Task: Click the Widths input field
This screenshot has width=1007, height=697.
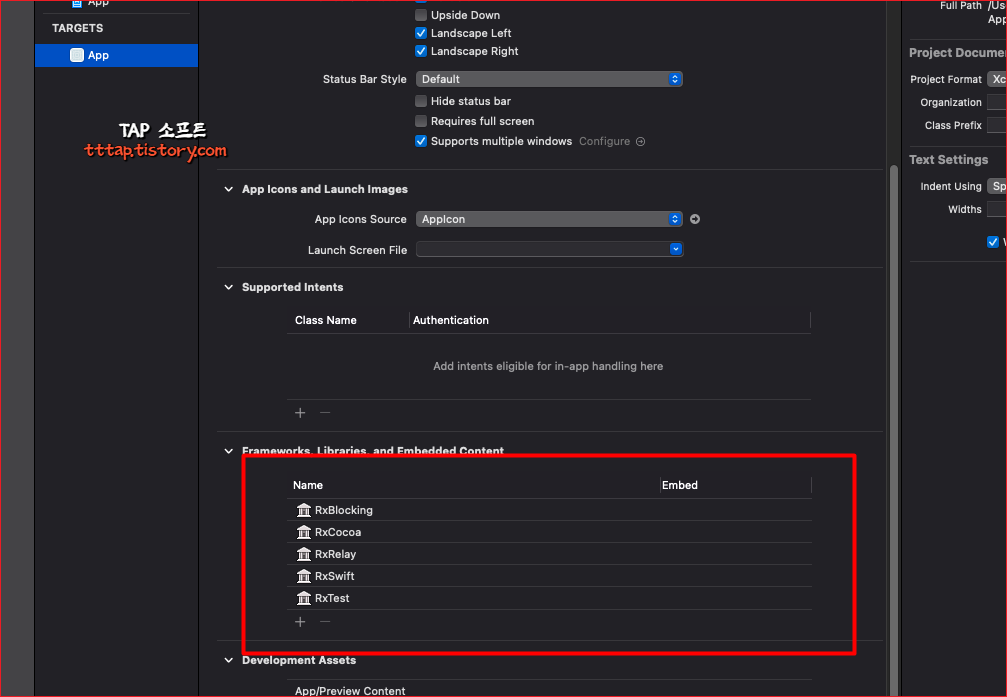Action: 997,209
